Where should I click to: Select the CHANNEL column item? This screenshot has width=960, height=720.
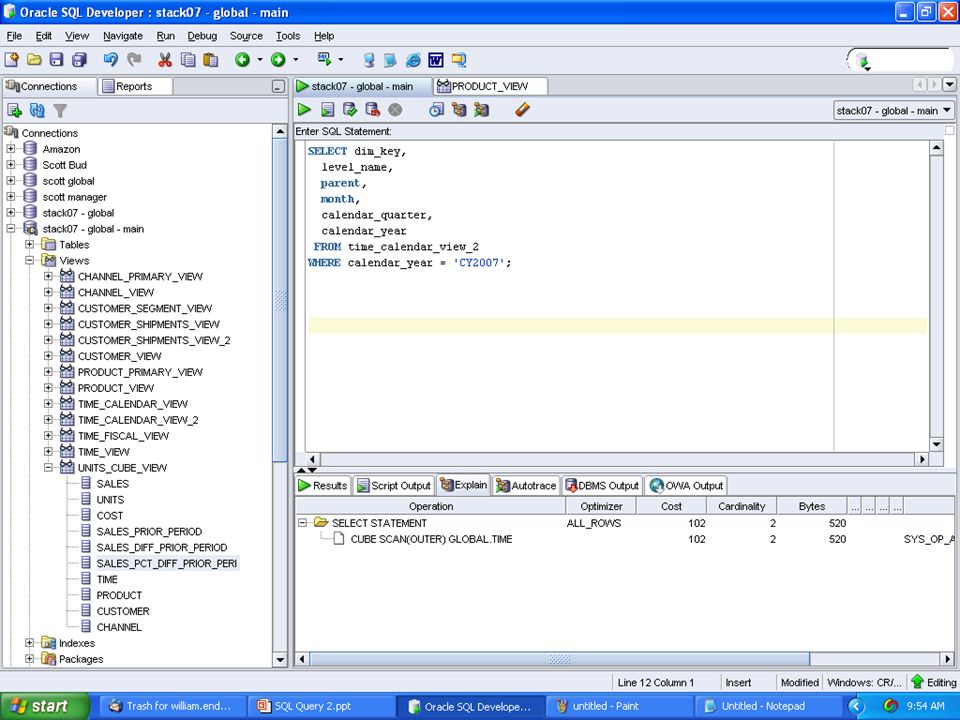coord(119,627)
